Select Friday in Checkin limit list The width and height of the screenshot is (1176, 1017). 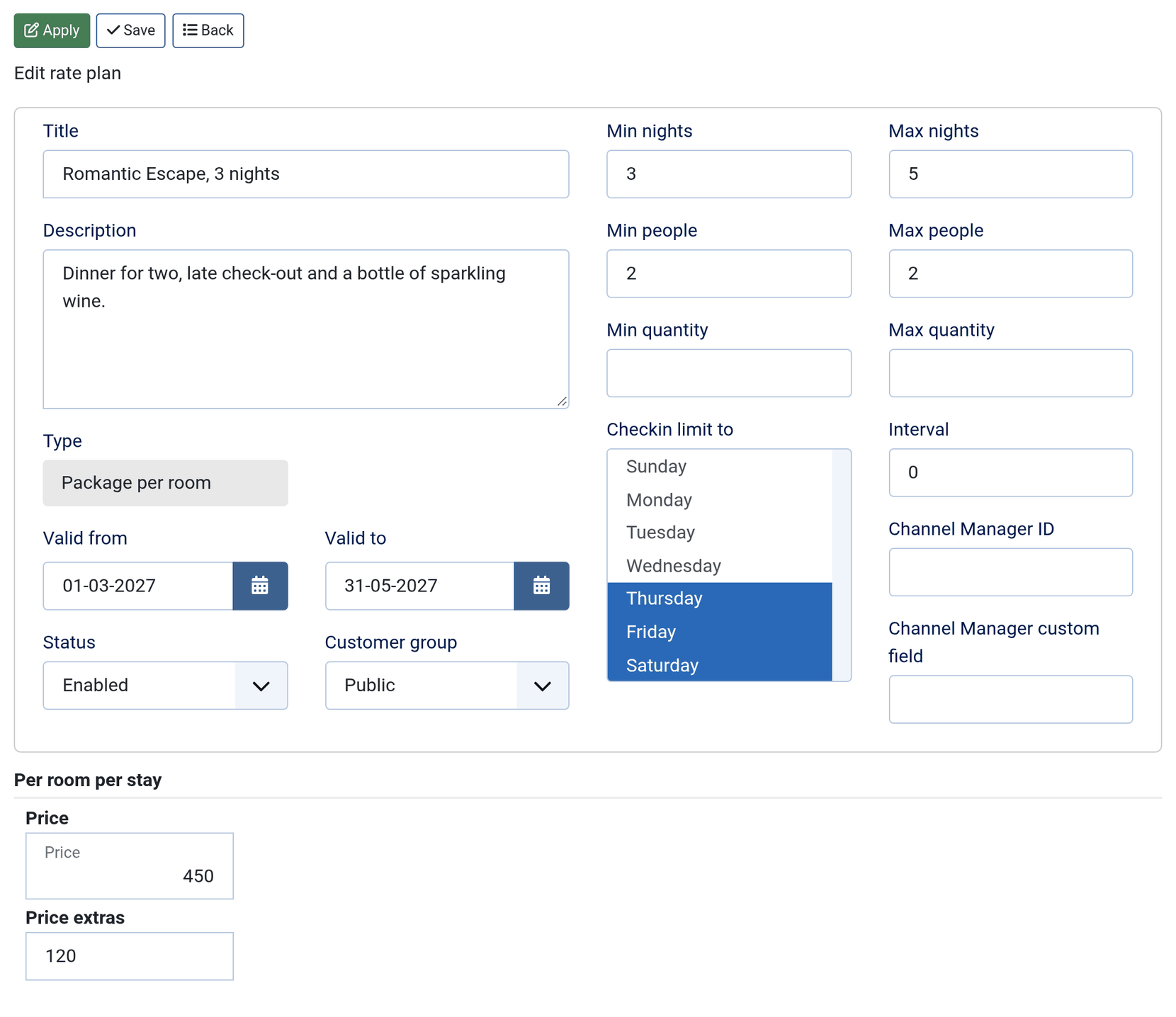click(719, 632)
